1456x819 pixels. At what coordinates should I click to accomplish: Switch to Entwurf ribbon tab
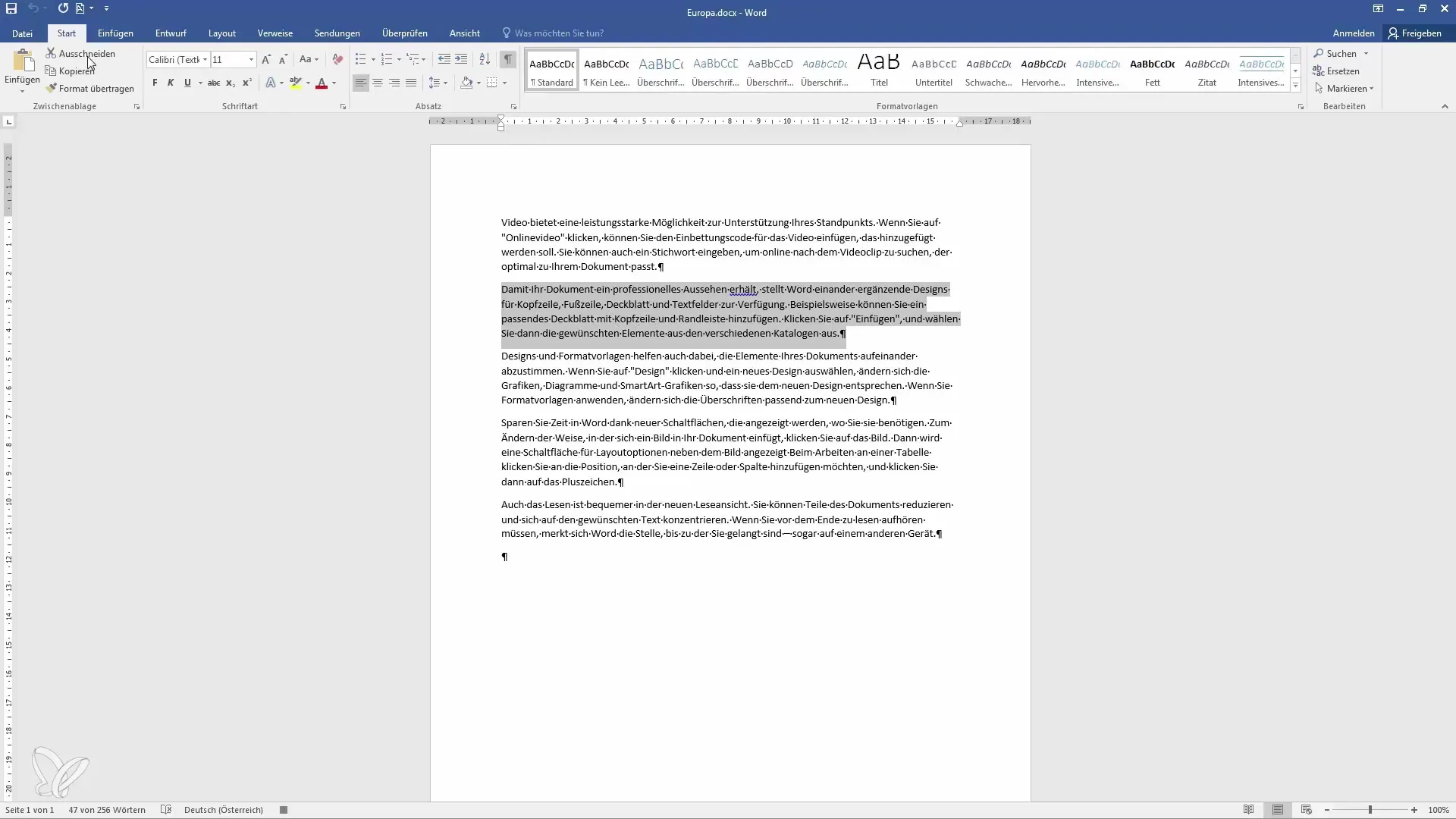pos(171,33)
